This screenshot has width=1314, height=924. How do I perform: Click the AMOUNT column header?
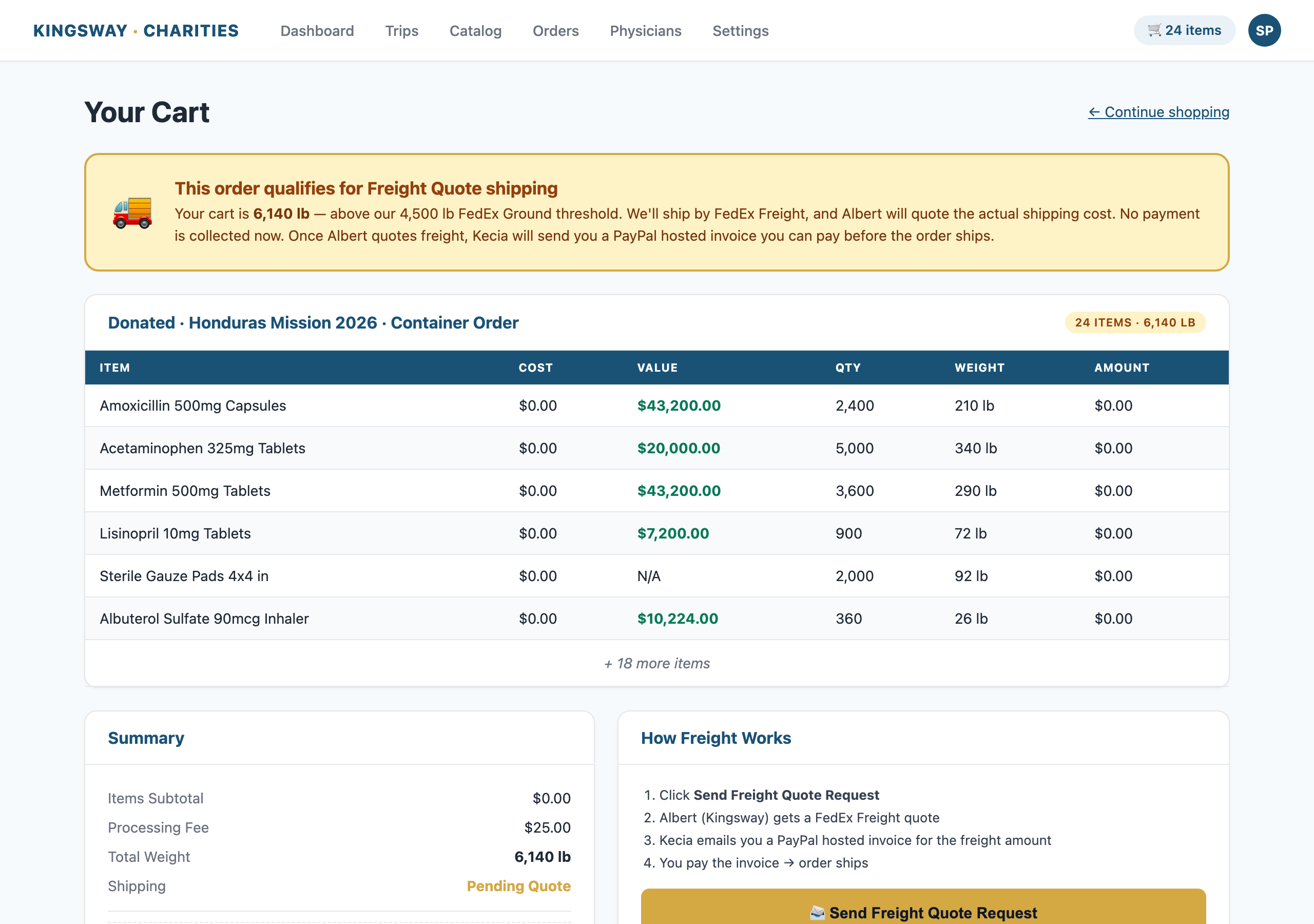tap(1122, 368)
